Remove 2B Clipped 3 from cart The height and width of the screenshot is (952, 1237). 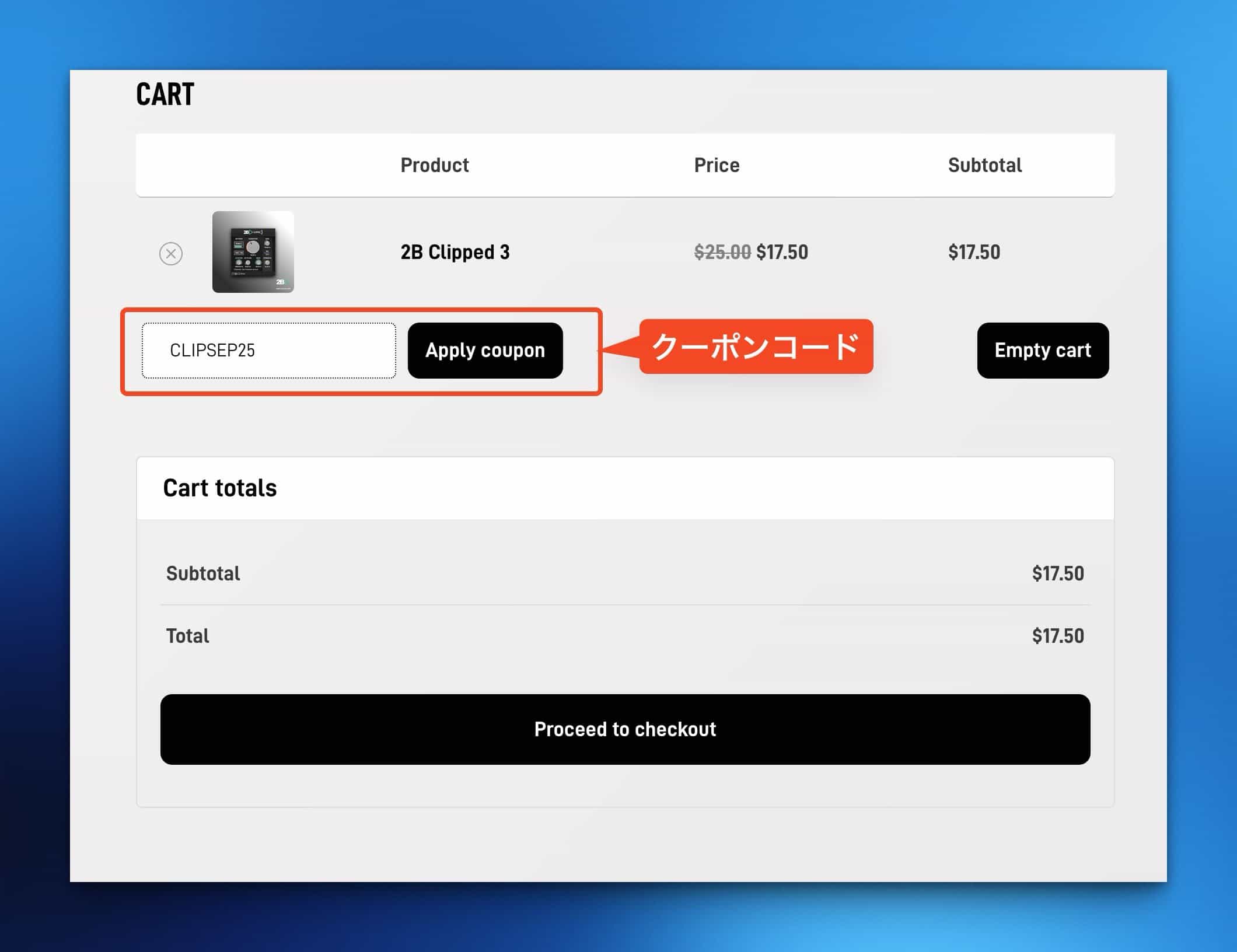tap(171, 254)
